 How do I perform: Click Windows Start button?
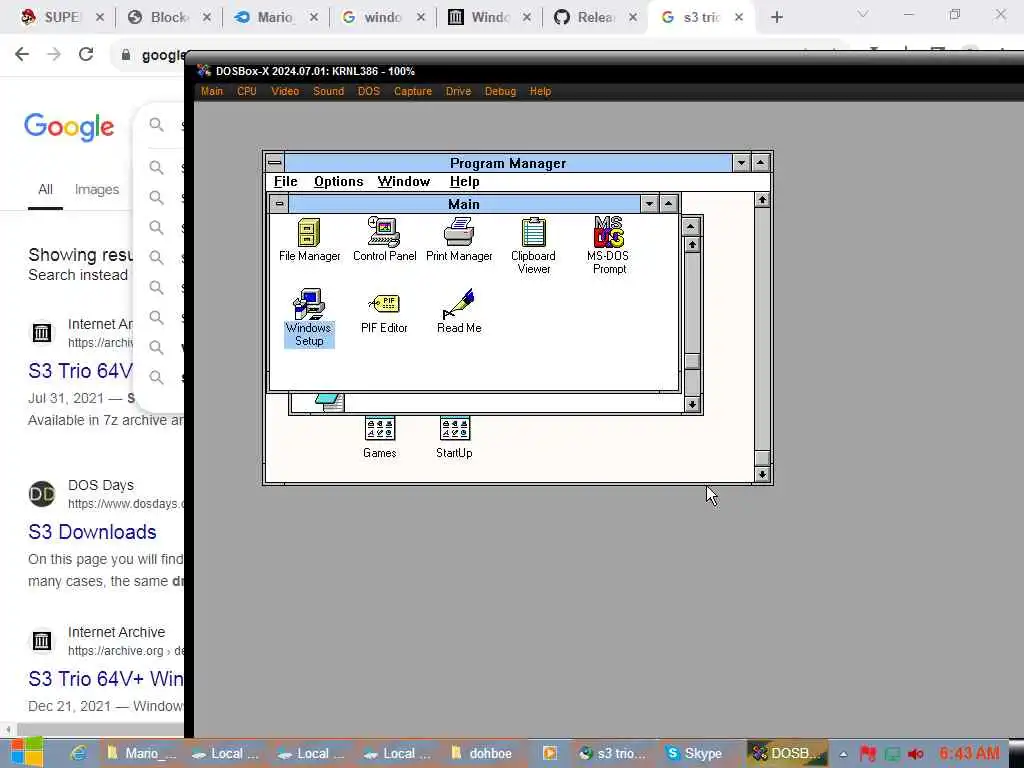tap(26, 753)
